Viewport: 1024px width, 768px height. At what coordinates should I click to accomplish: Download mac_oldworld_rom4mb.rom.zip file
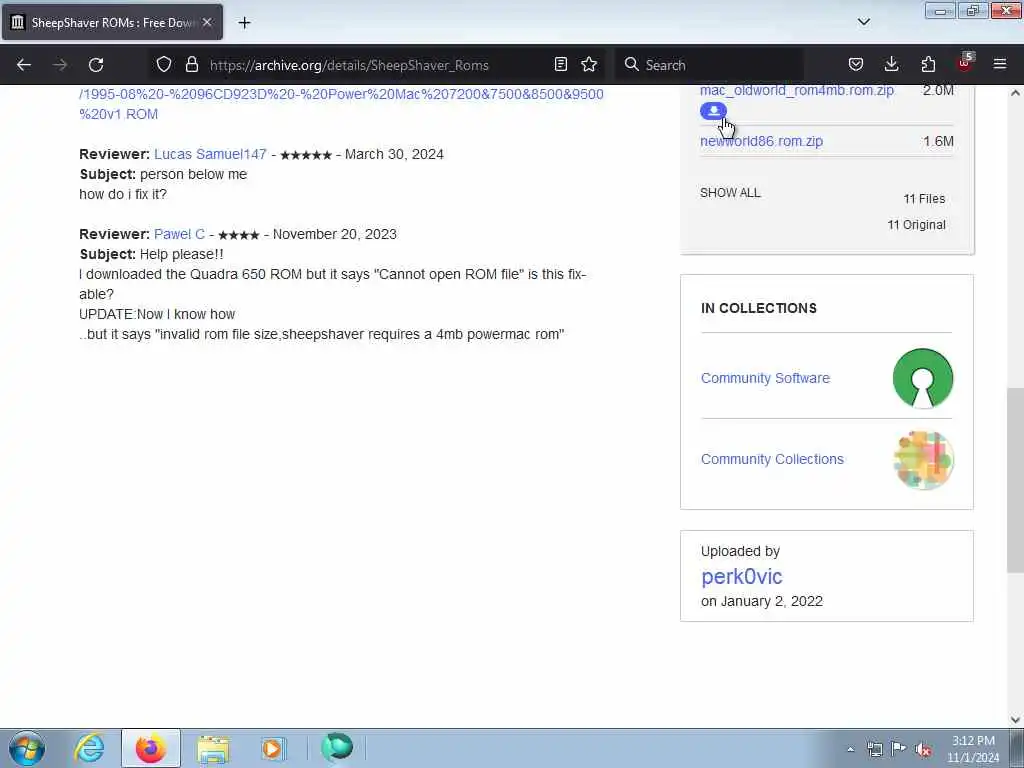(797, 90)
